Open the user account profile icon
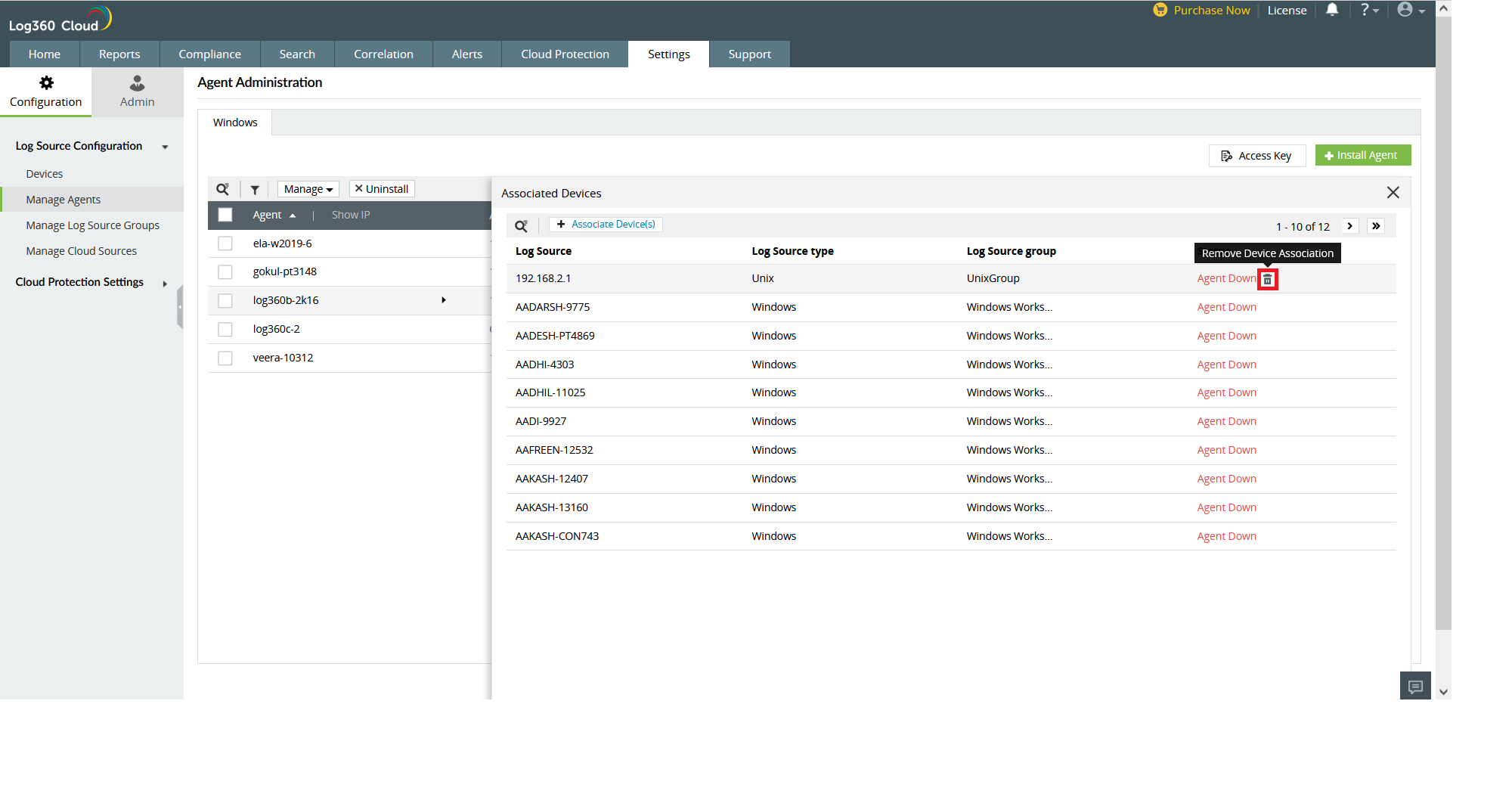The height and width of the screenshot is (794, 1512). click(x=1405, y=11)
